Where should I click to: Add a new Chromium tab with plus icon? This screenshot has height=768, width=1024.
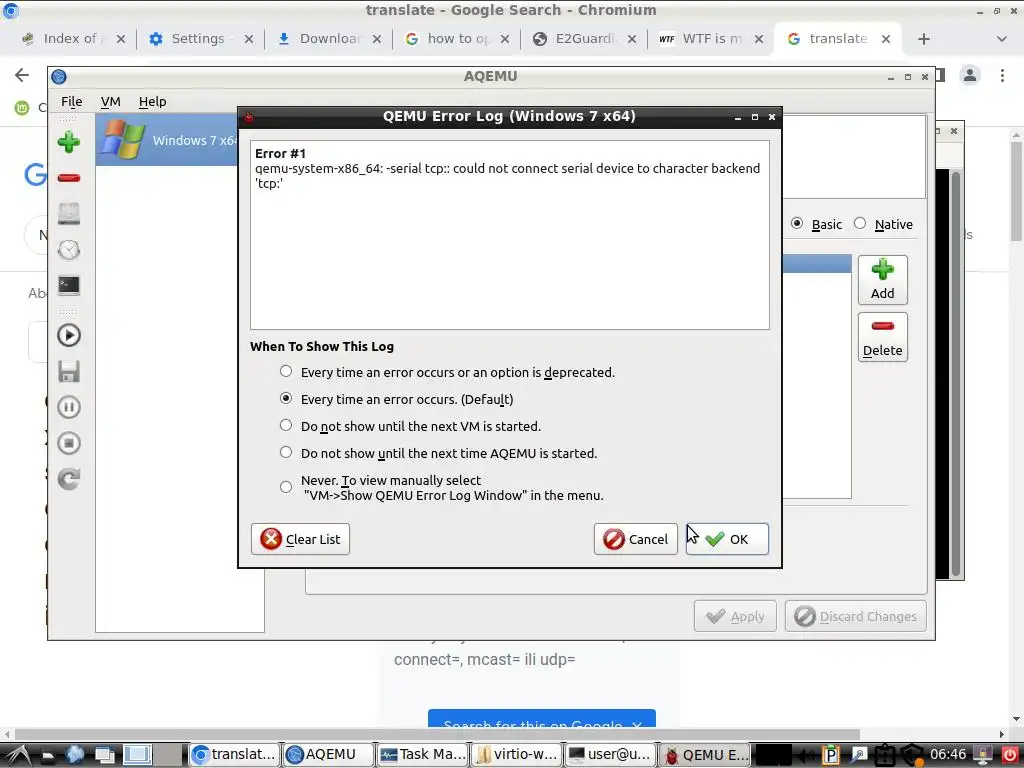click(x=923, y=39)
